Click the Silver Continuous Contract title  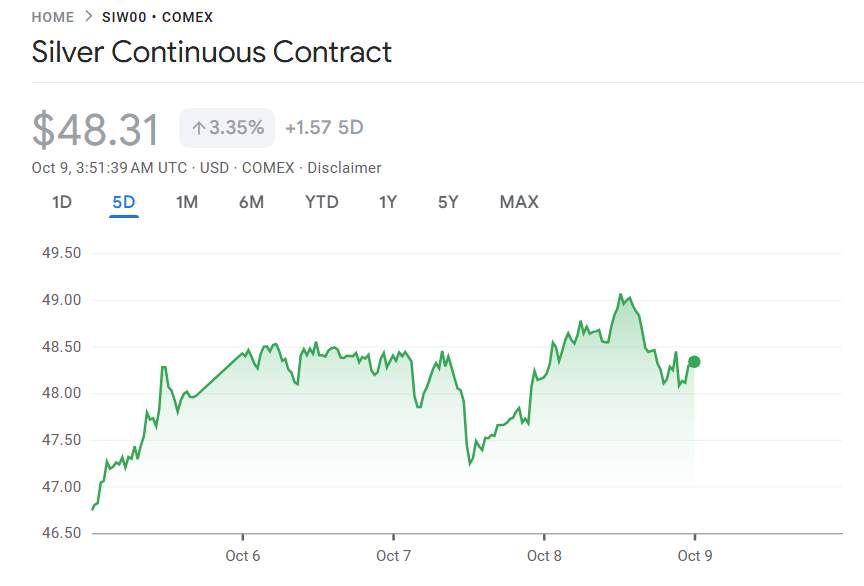[212, 52]
